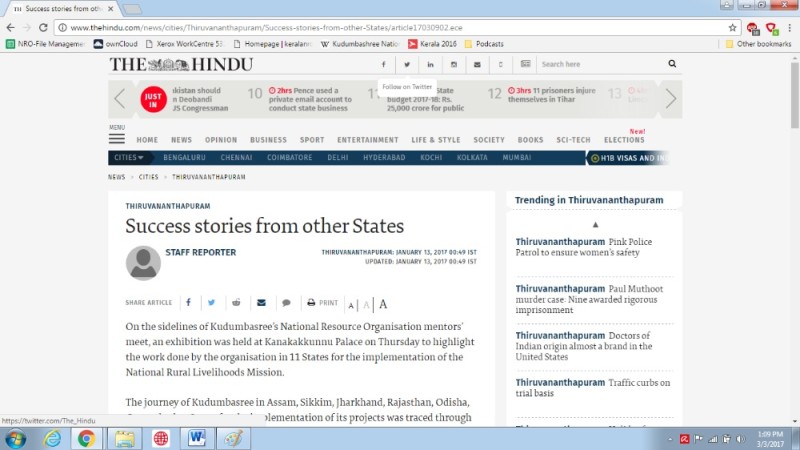The image size is (800, 450).
Task: Open Traffic curbs on trial basis story
Action: (x=592, y=388)
